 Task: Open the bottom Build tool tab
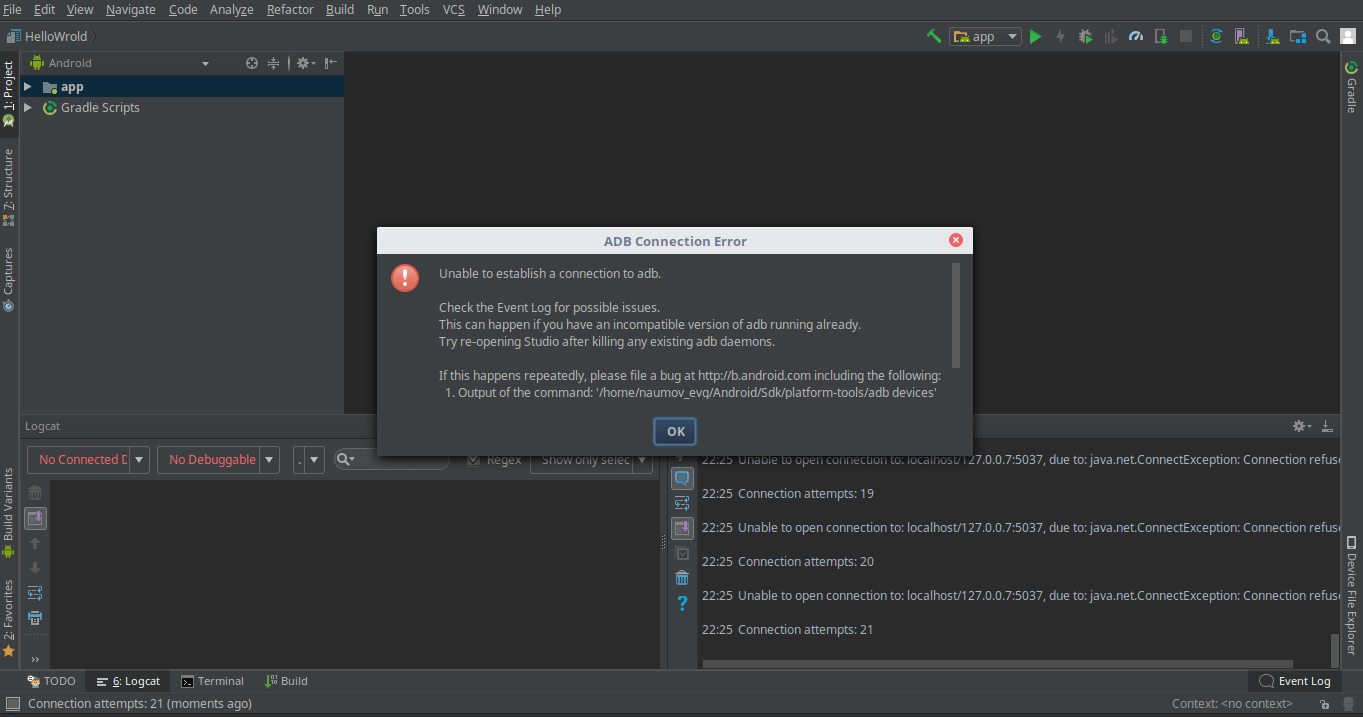click(286, 681)
